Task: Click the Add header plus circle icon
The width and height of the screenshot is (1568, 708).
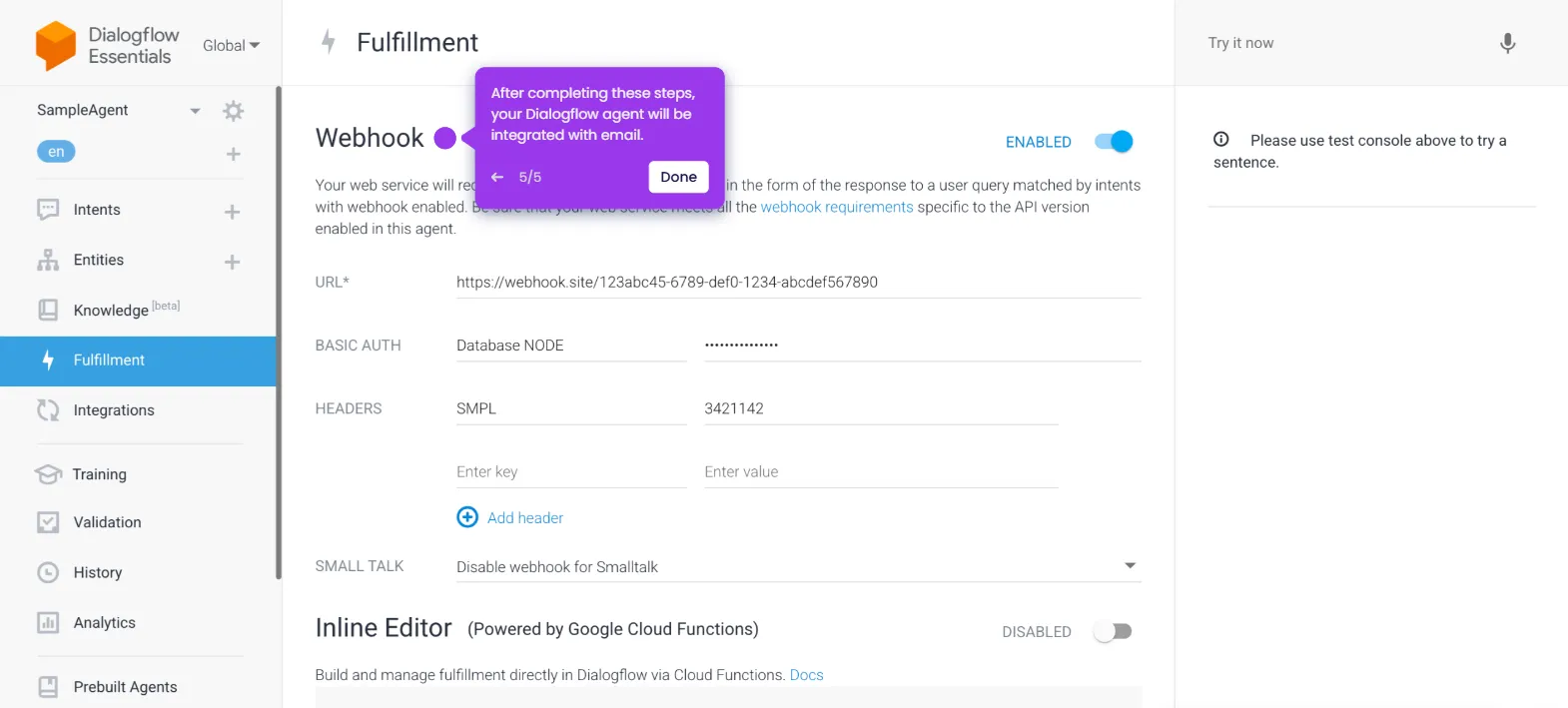Action: [x=467, y=517]
